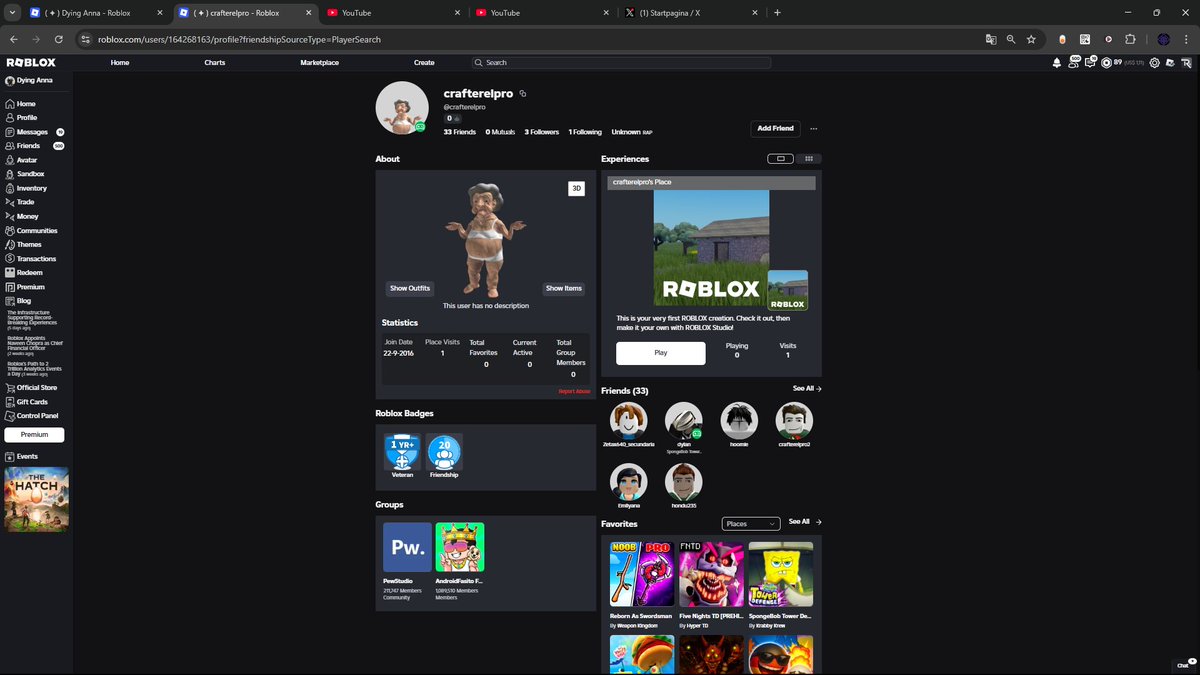1200x675 pixels.
Task: Open friend crafterelpro2's avatar
Action: [794, 421]
